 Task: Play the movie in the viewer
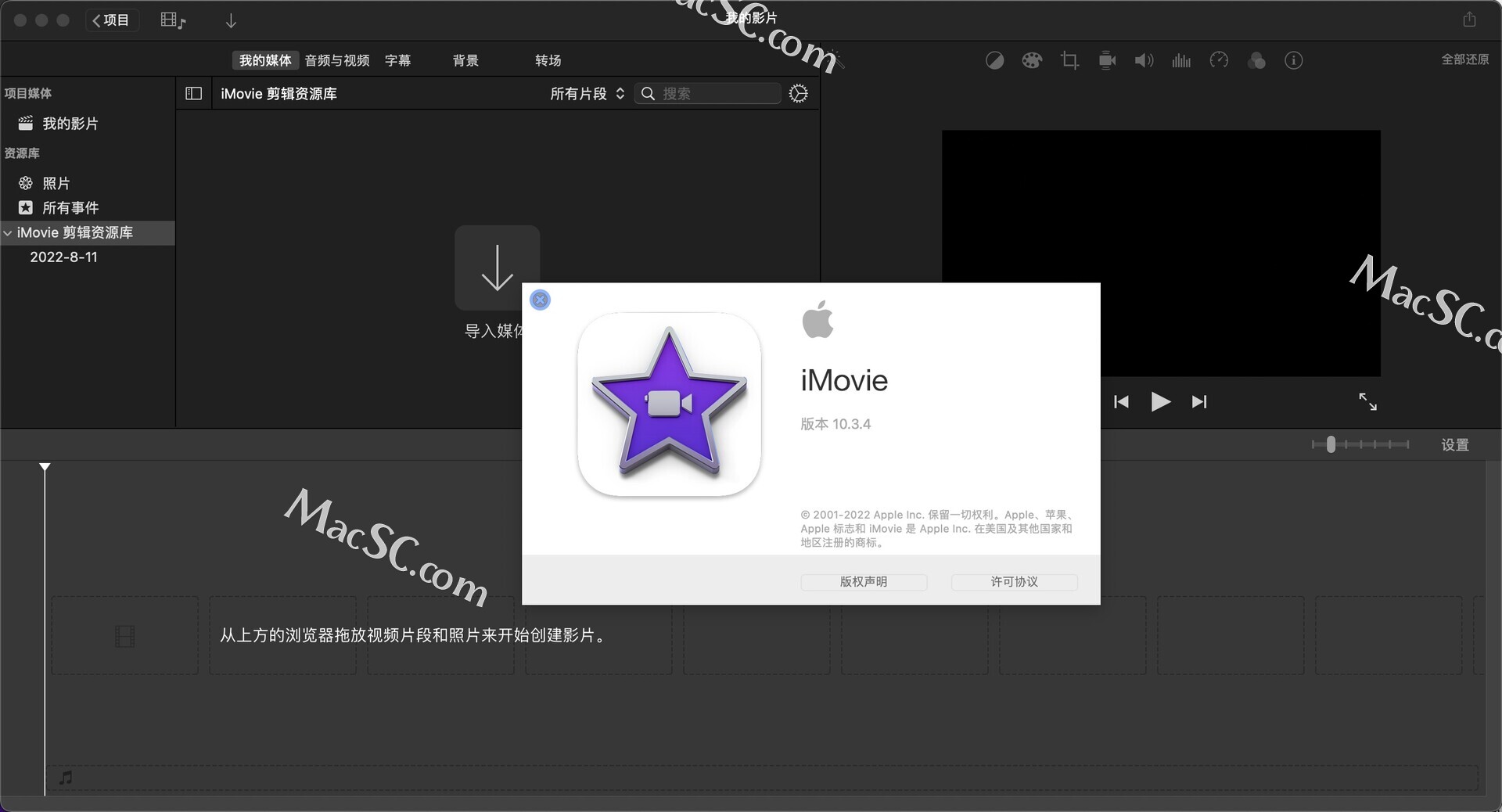pos(1161,402)
